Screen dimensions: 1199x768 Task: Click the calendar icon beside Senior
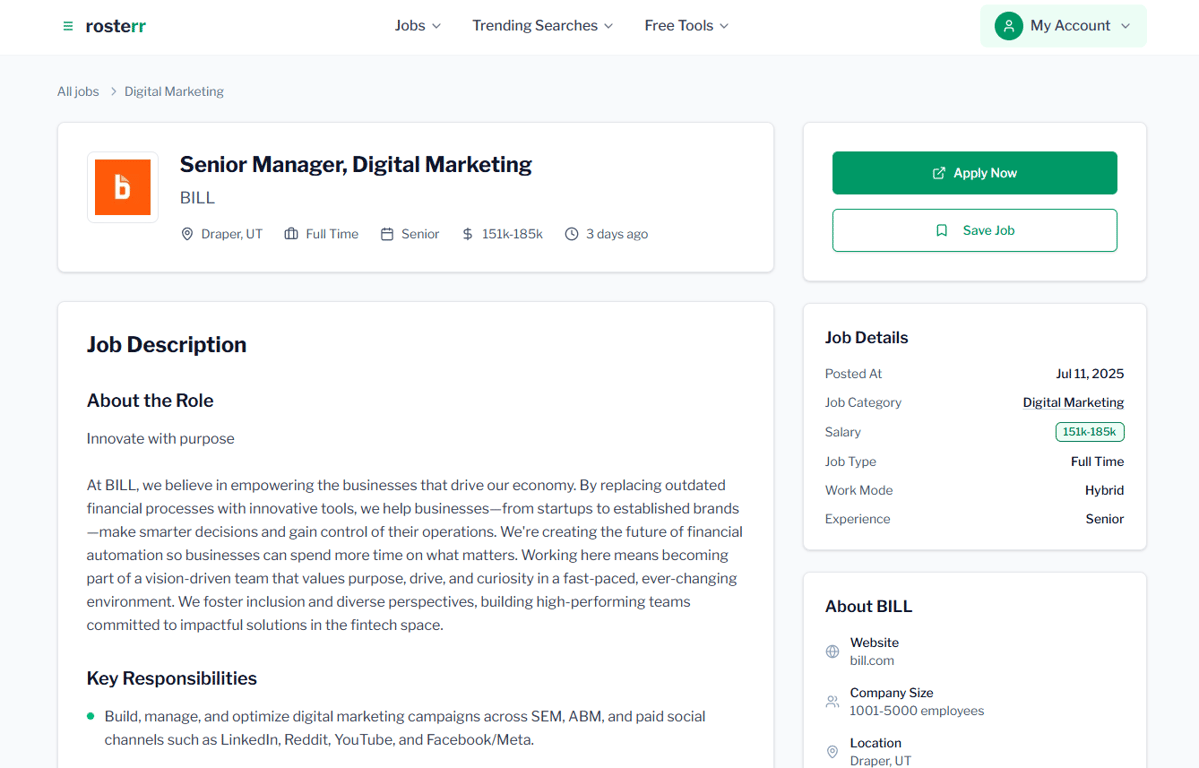coord(387,234)
